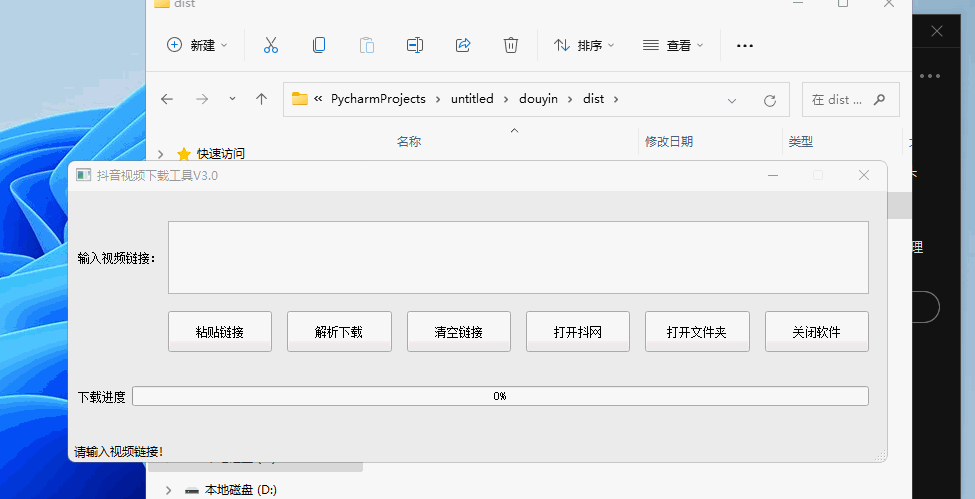Expand address bar history dropdown
The width and height of the screenshot is (975, 499).
coord(732,100)
